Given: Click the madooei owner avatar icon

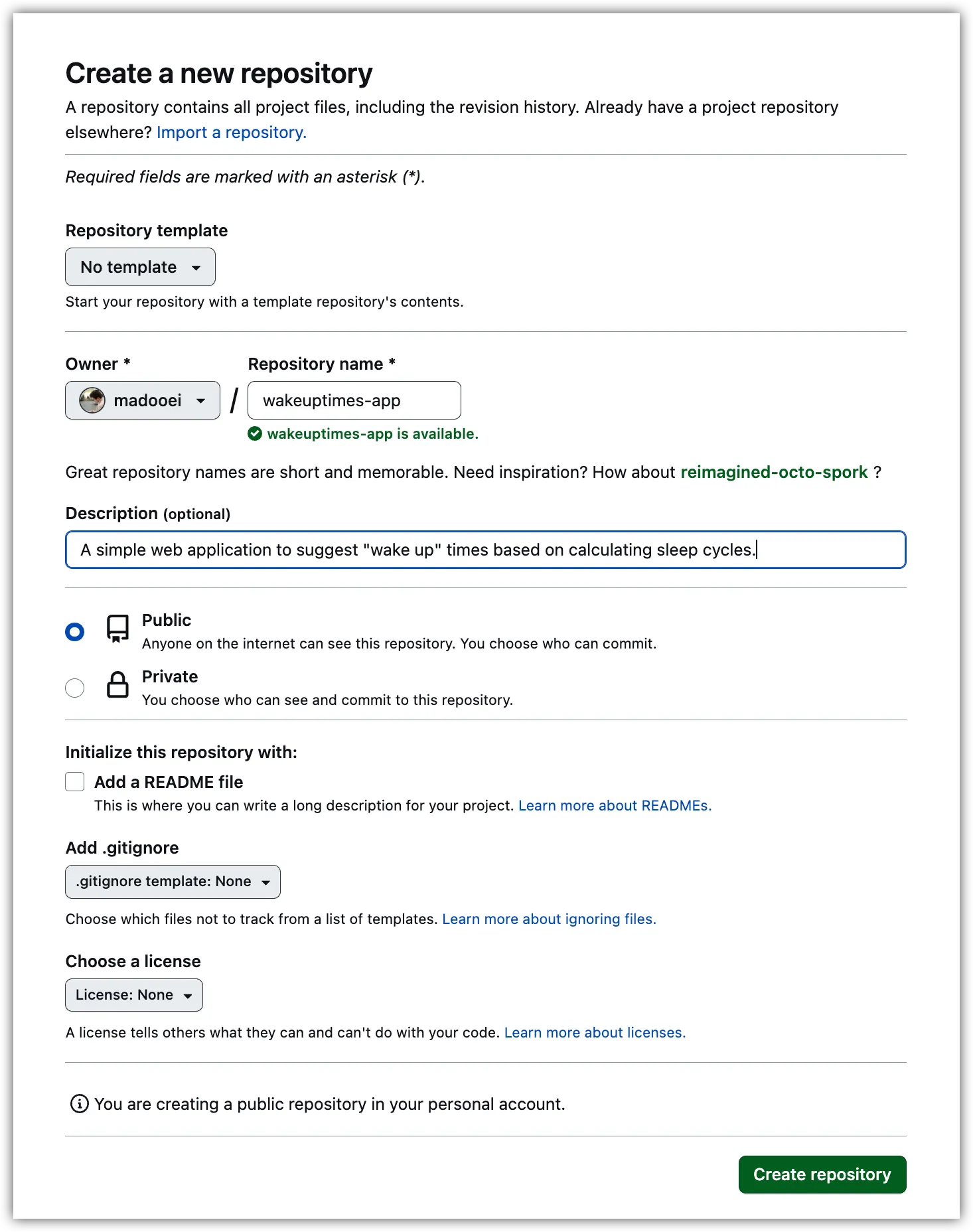Looking at the screenshot, I should click(92, 400).
